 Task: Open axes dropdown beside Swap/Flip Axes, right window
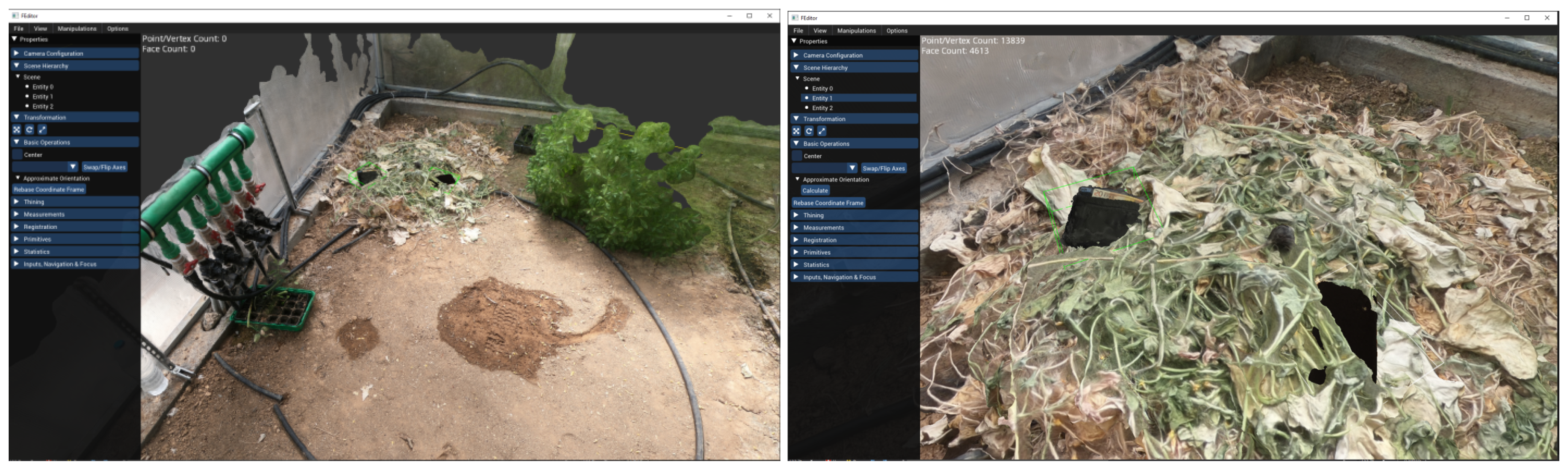(852, 168)
